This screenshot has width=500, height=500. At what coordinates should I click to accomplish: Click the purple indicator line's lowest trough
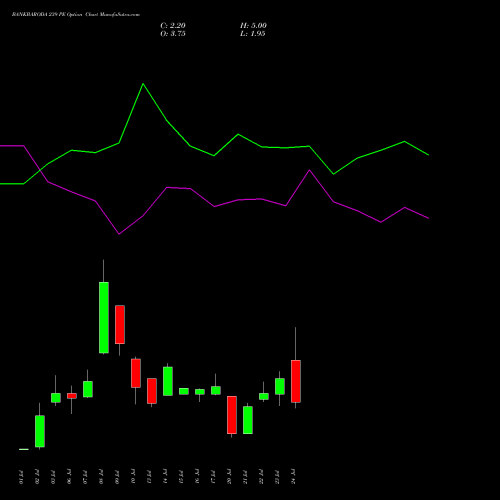pyautogui.click(x=119, y=234)
